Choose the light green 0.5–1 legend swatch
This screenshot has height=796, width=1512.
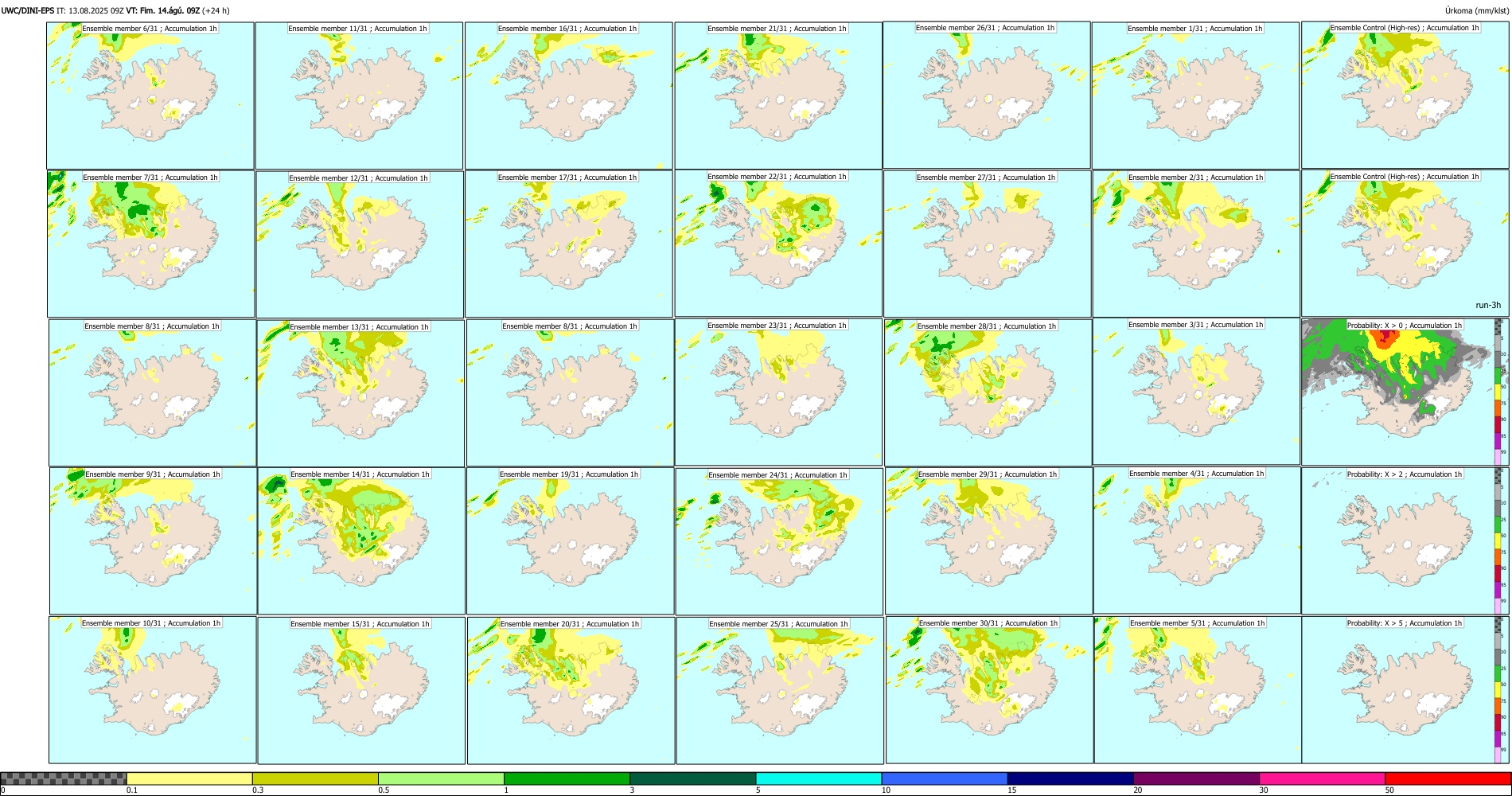point(441,778)
